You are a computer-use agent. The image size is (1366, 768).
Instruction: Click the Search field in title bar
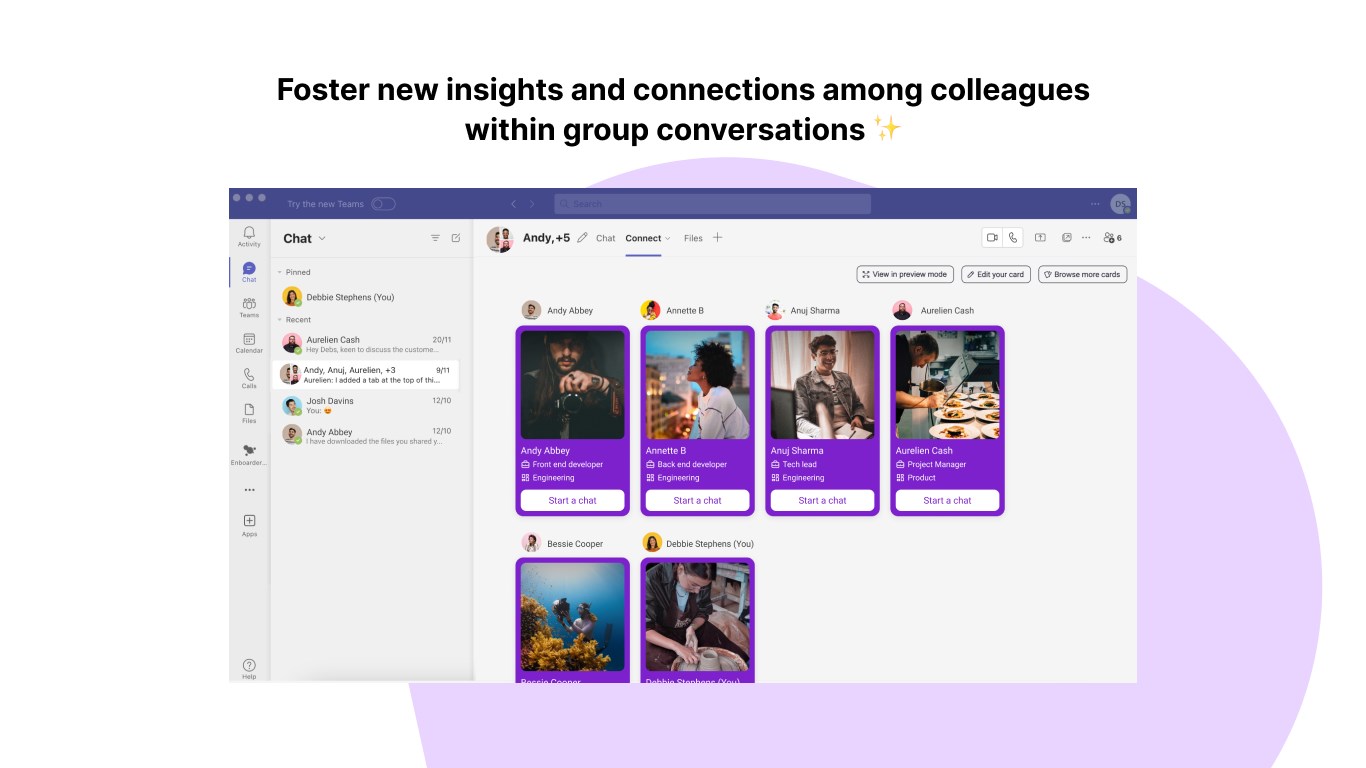point(713,204)
